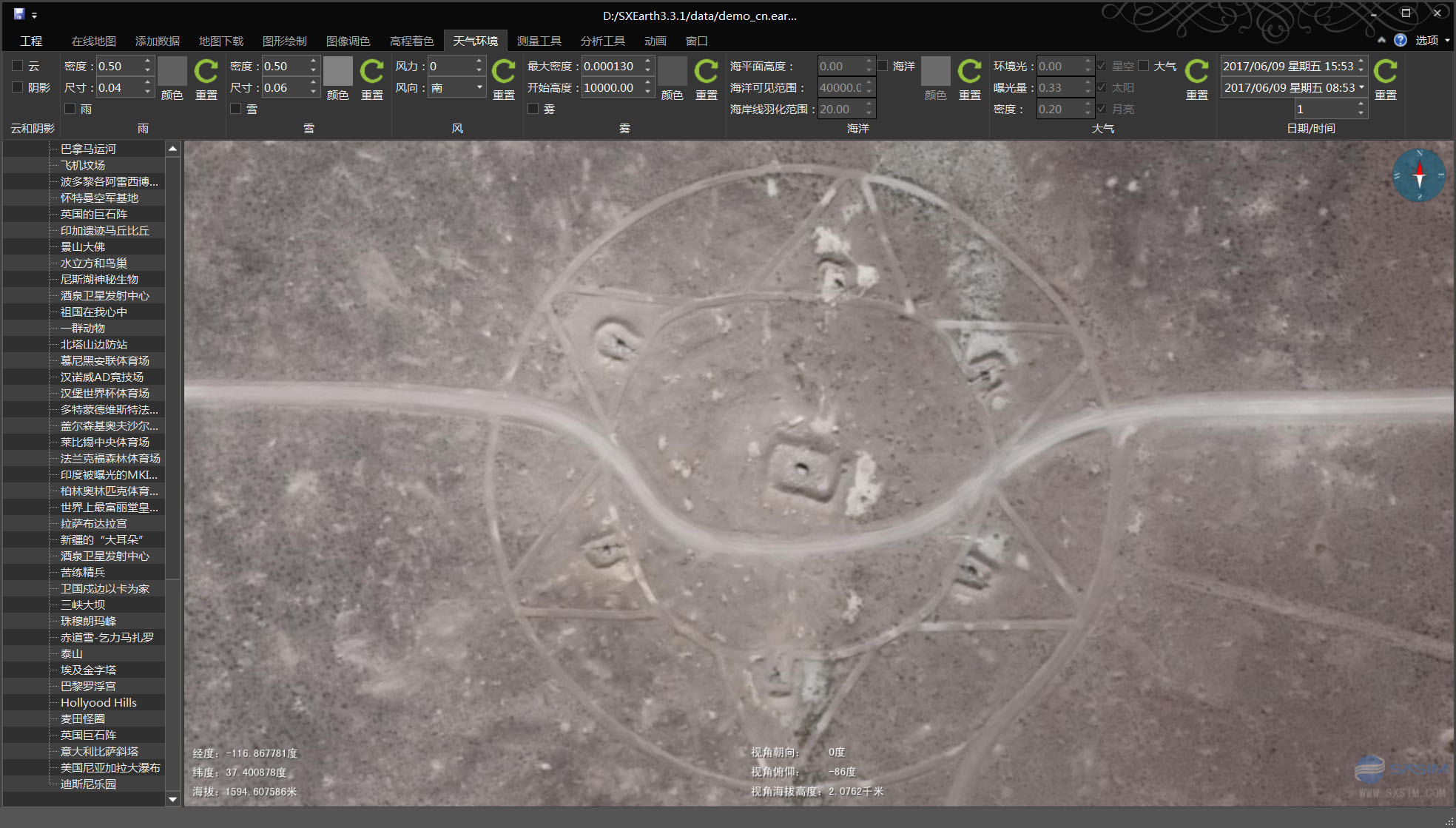Reset wind settings with green refresh icon
This screenshot has height=828, width=1456.
(503, 73)
